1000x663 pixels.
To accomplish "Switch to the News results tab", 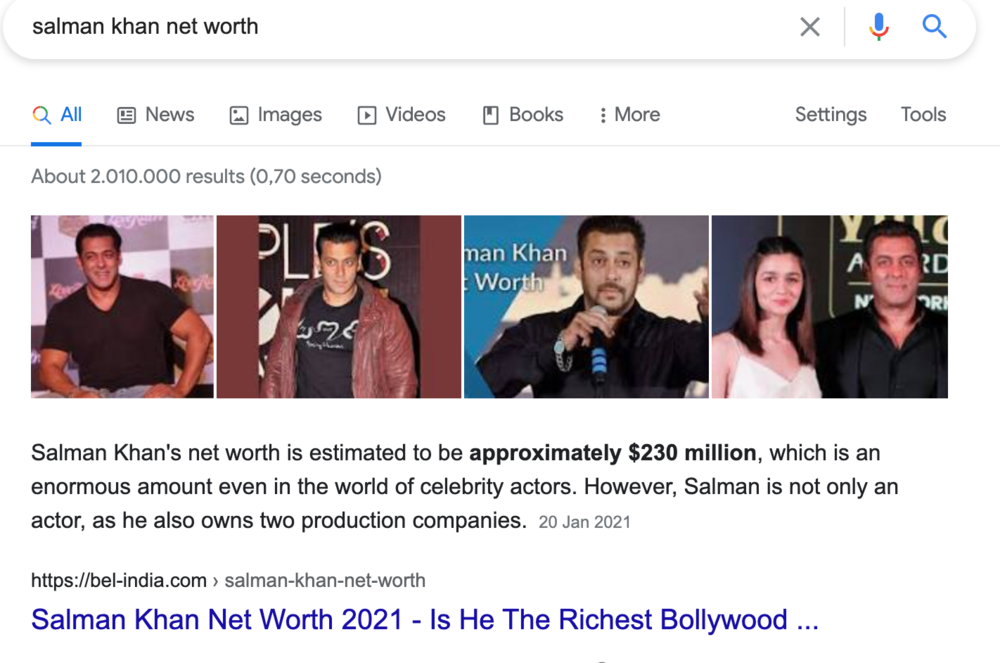I will tap(156, 115).
